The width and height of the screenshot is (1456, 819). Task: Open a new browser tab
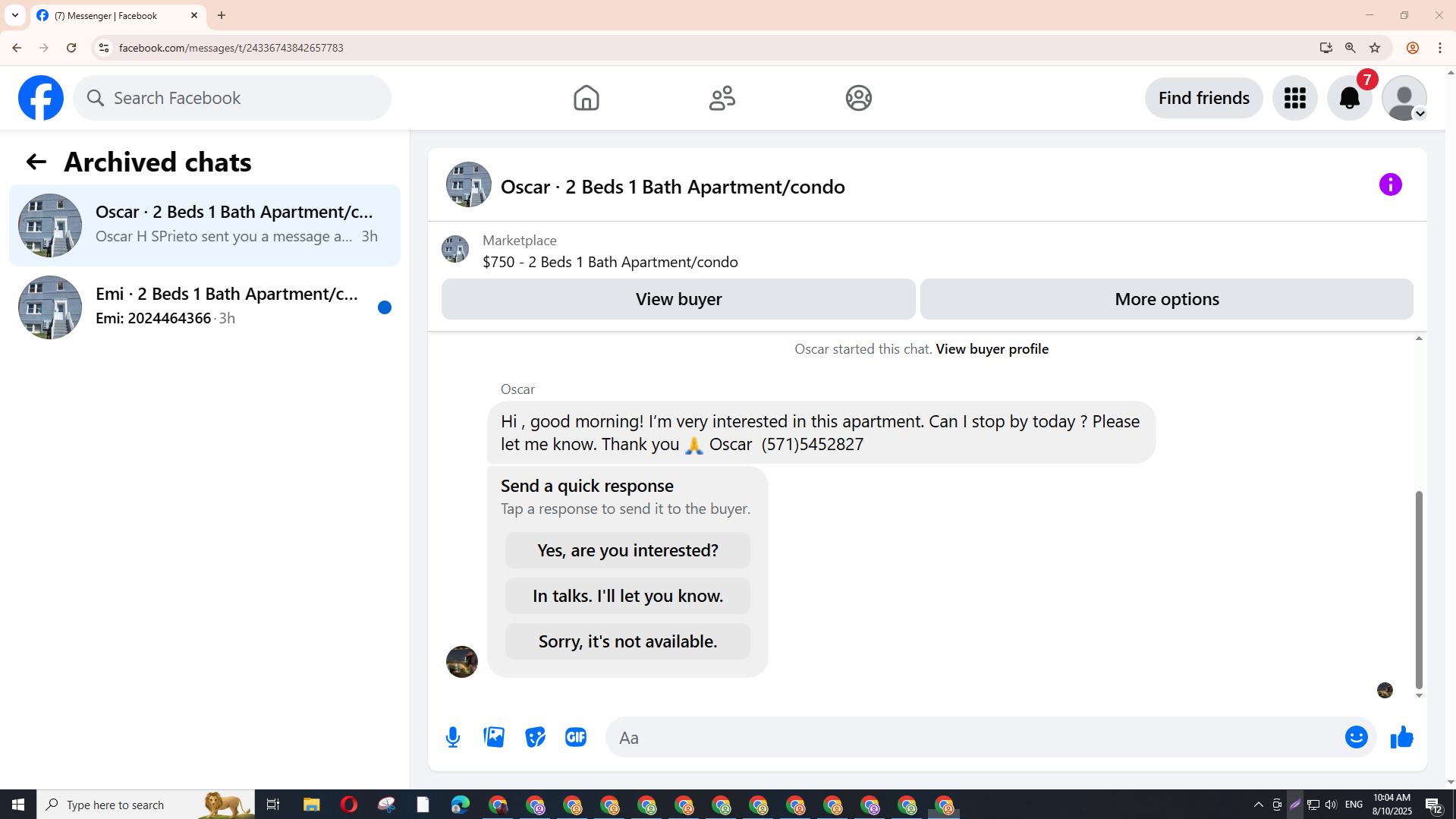click(x=222, y=15)
